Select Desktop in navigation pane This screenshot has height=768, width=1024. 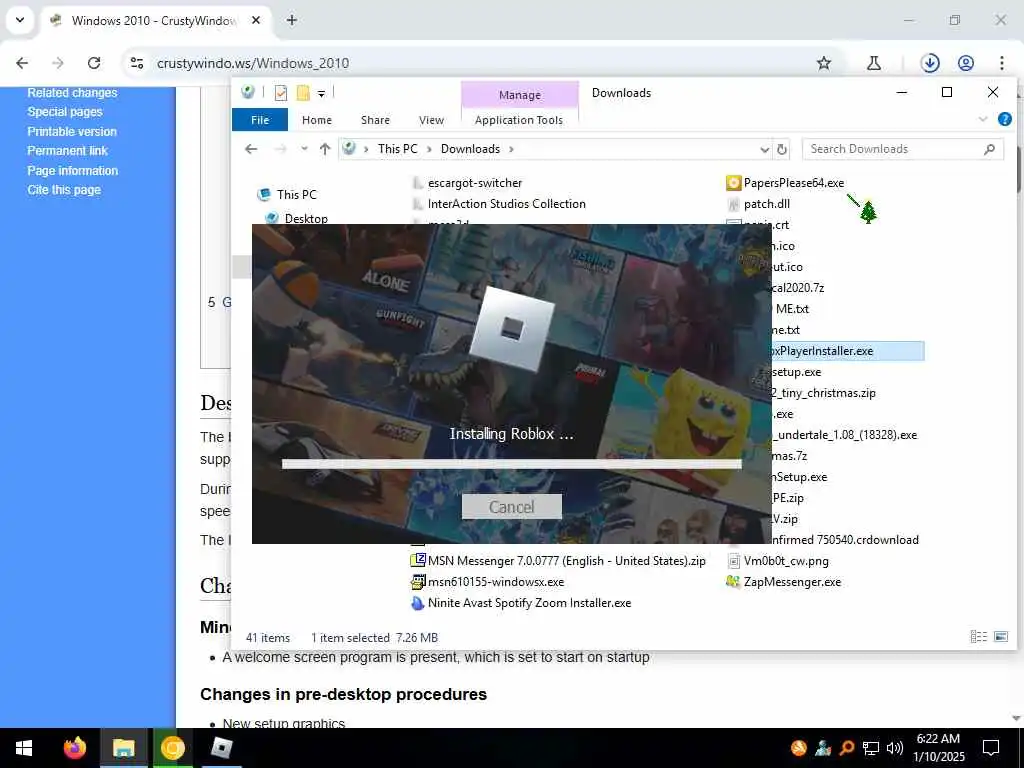tap(306, 218)
